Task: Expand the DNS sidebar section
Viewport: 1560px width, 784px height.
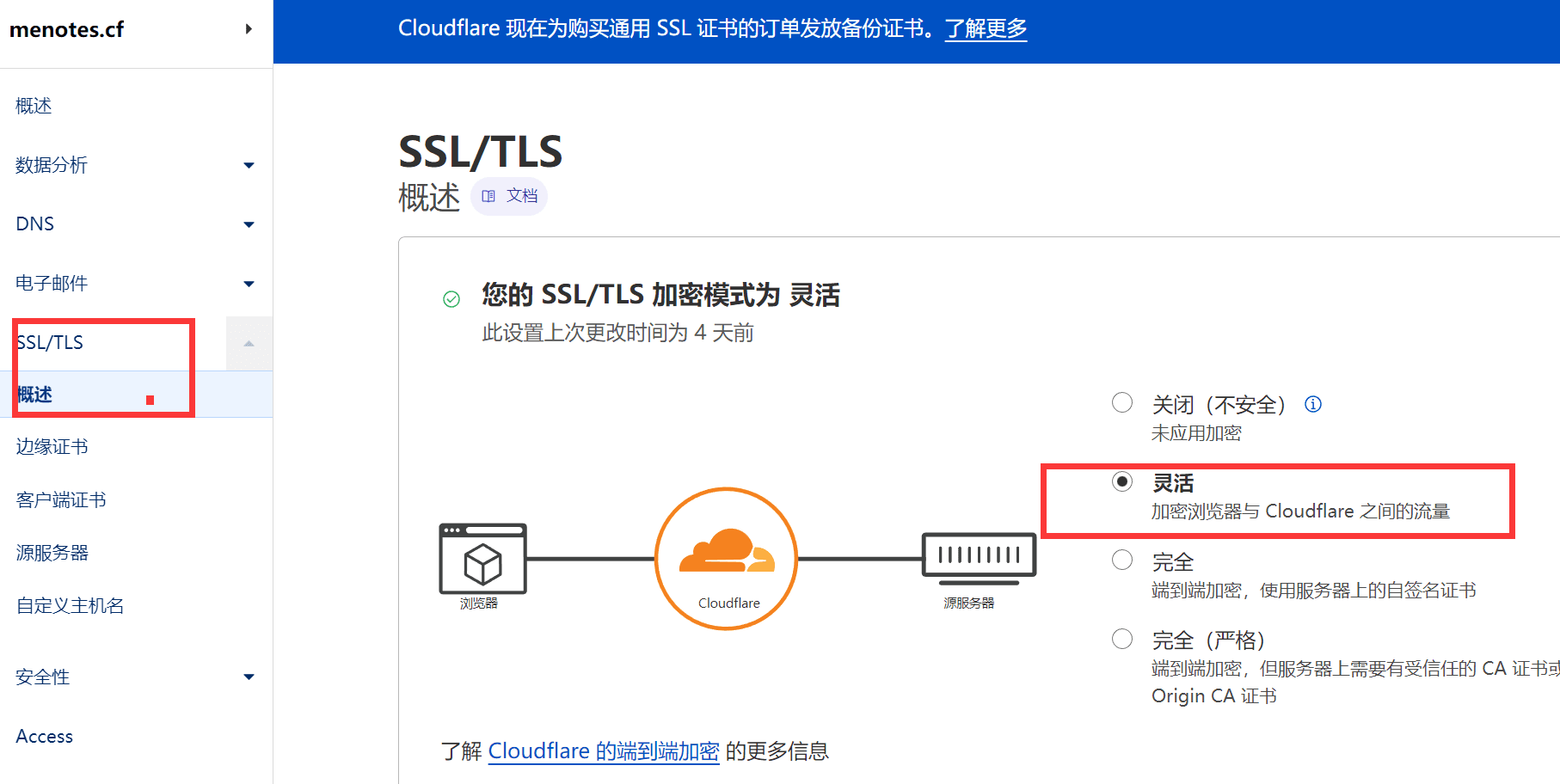Action: [x=249, y=224]
